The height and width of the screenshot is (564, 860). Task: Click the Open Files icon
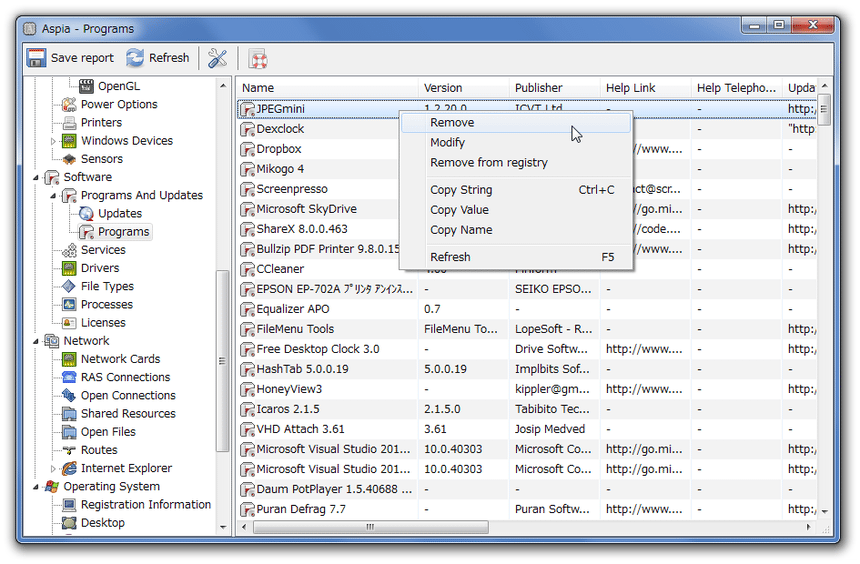[x=69, y=432]
